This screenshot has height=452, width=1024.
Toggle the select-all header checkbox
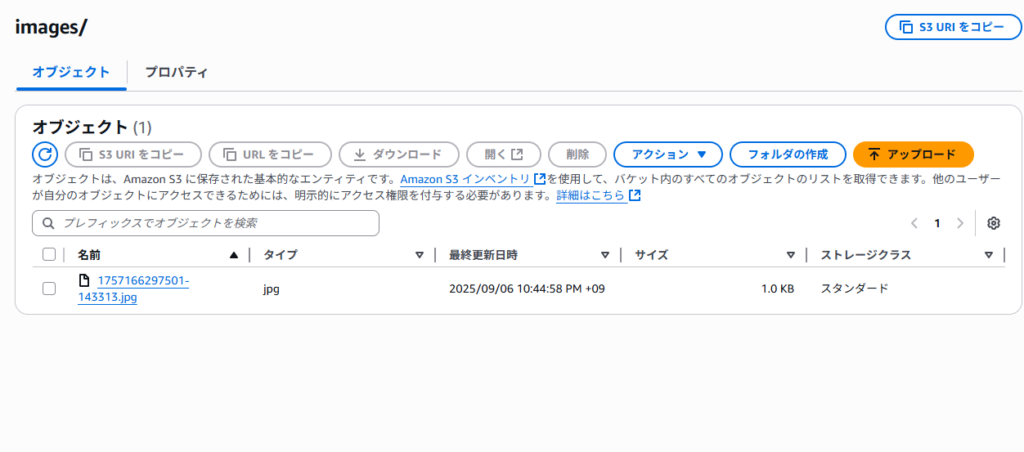point(49,255)
